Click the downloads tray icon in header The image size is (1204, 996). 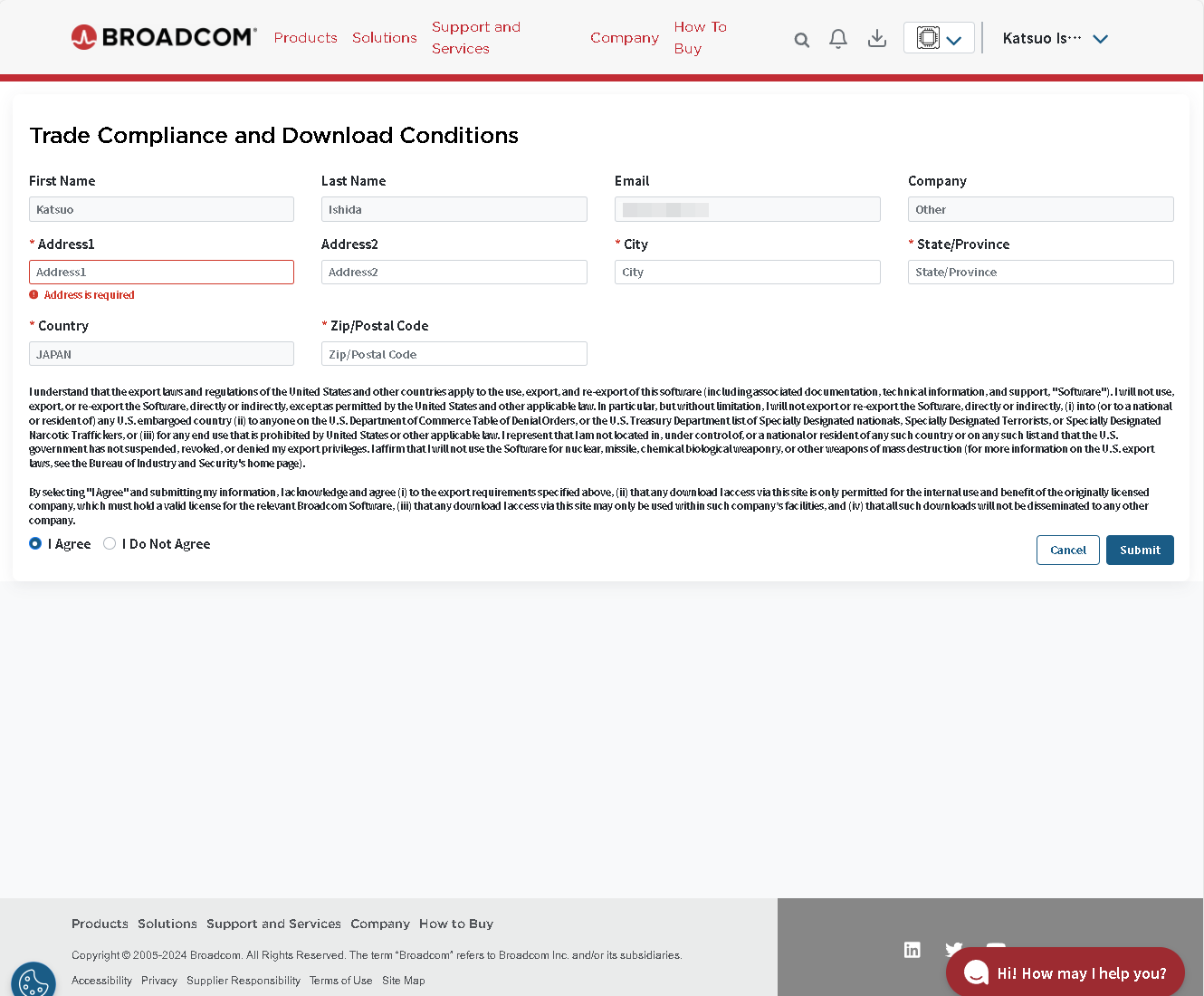[x=877, y=38]
